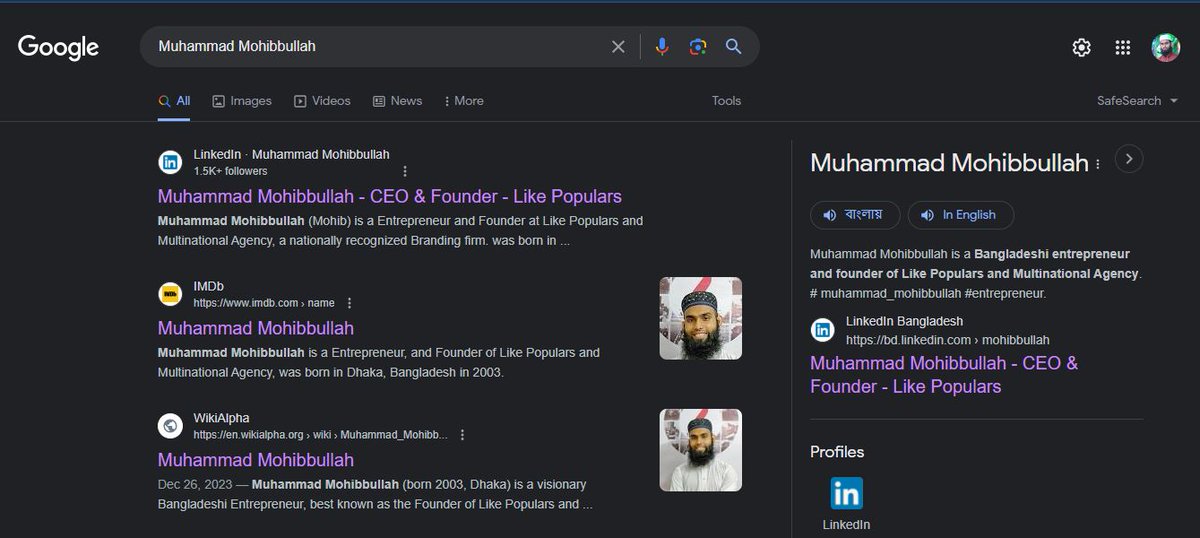The image size is (1200, 538).
Task: Expand knowledge panel with chevron arrow
Action: [1129, 159]
